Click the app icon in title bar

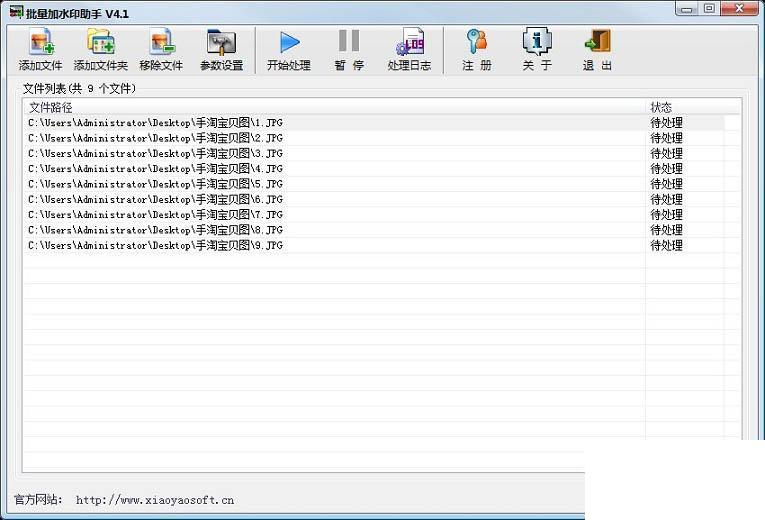click(x=16, y=12)
